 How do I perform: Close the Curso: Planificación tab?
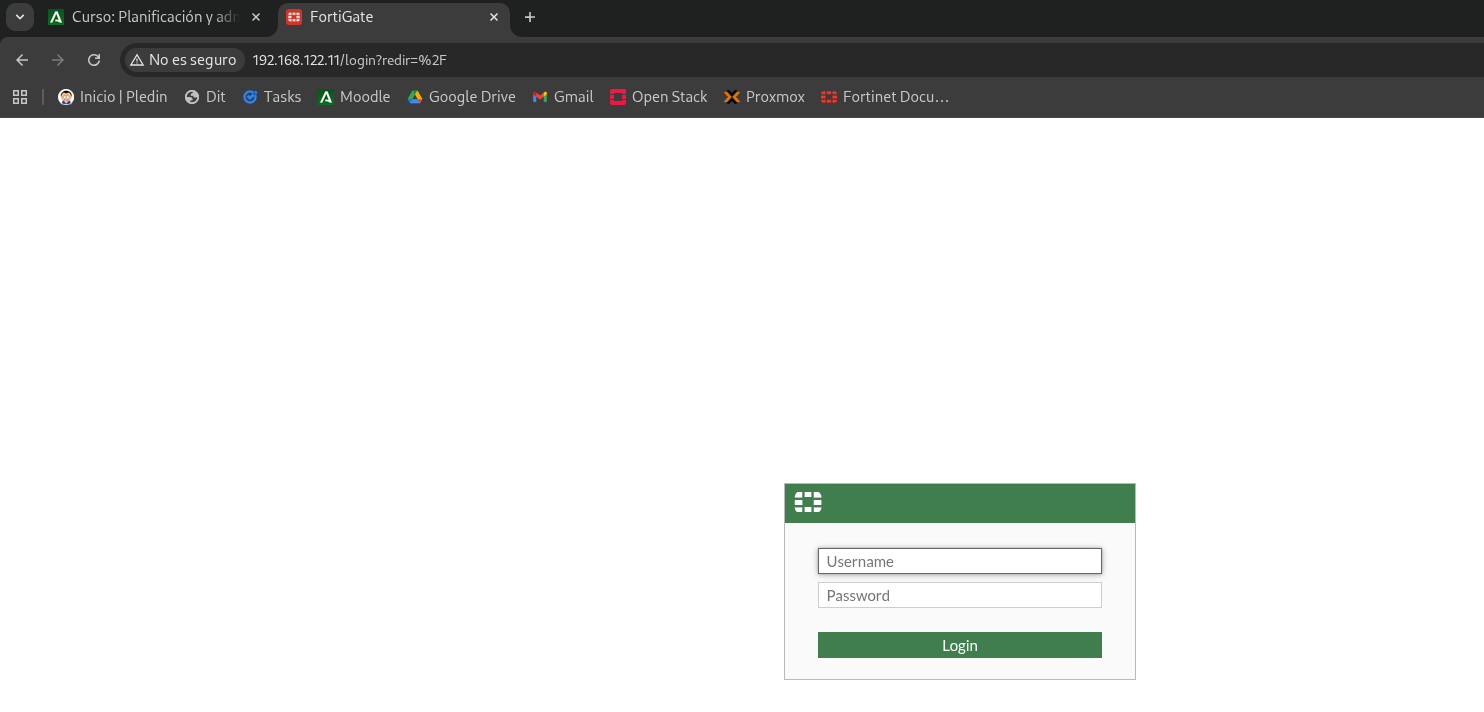[x=256, y=17]
